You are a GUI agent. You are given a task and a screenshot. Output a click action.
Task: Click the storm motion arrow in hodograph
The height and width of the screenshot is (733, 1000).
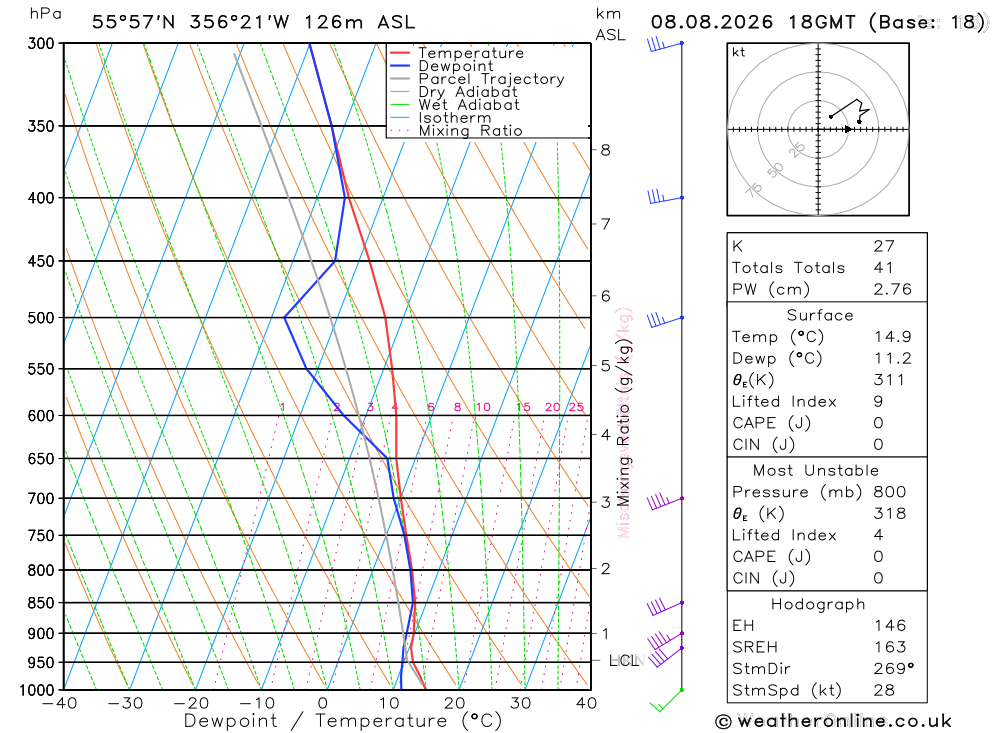(848, 130)
